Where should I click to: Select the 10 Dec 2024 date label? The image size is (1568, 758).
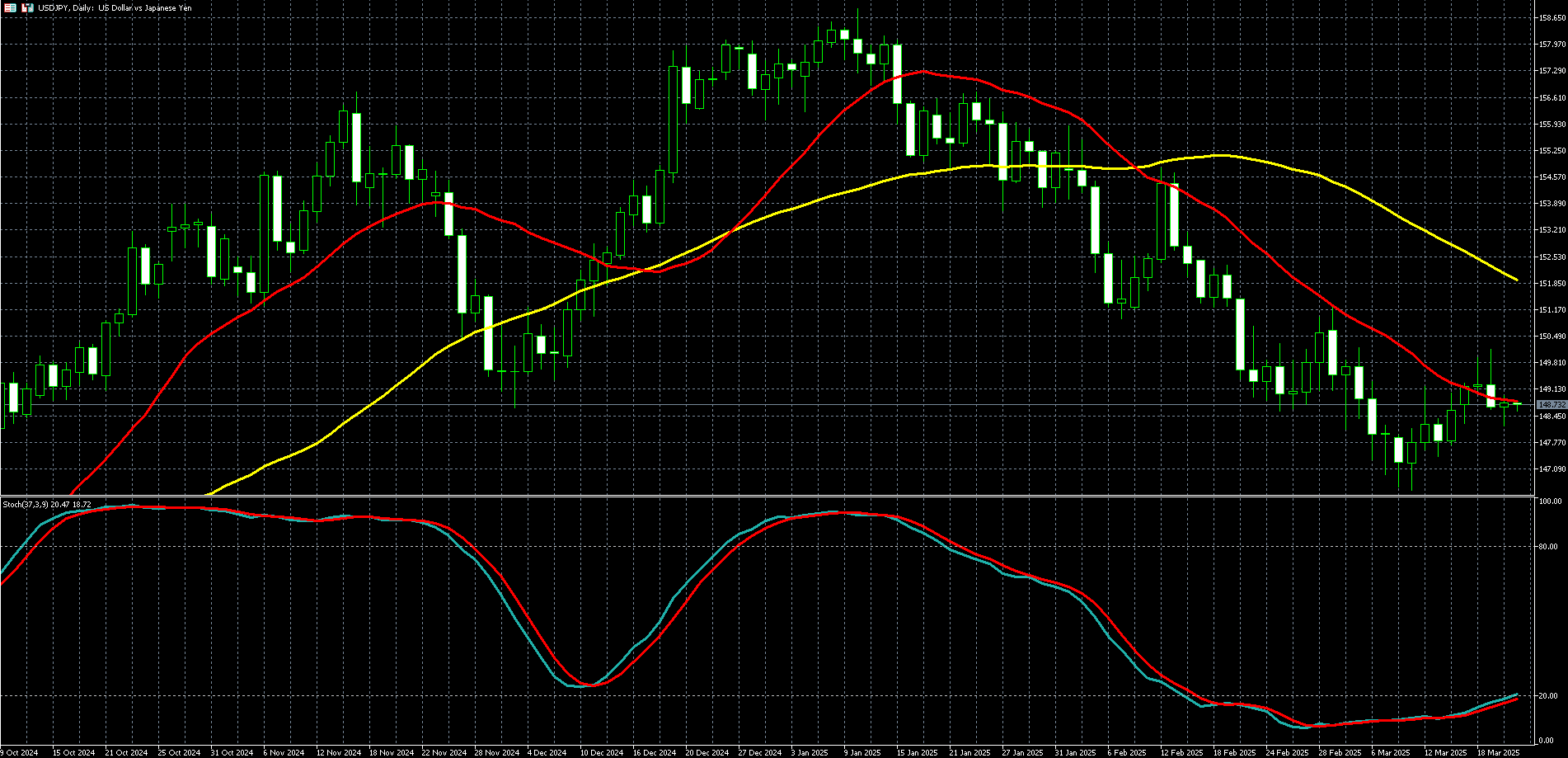point(601,752)
